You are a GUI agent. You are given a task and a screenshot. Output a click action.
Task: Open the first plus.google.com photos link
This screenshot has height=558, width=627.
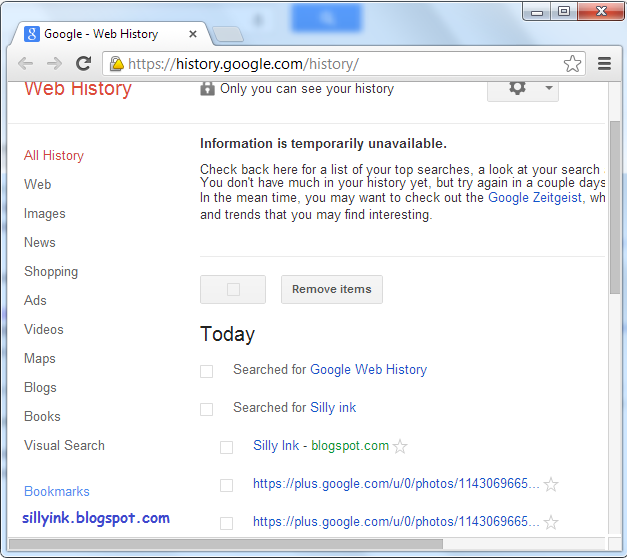coord(396,484)
